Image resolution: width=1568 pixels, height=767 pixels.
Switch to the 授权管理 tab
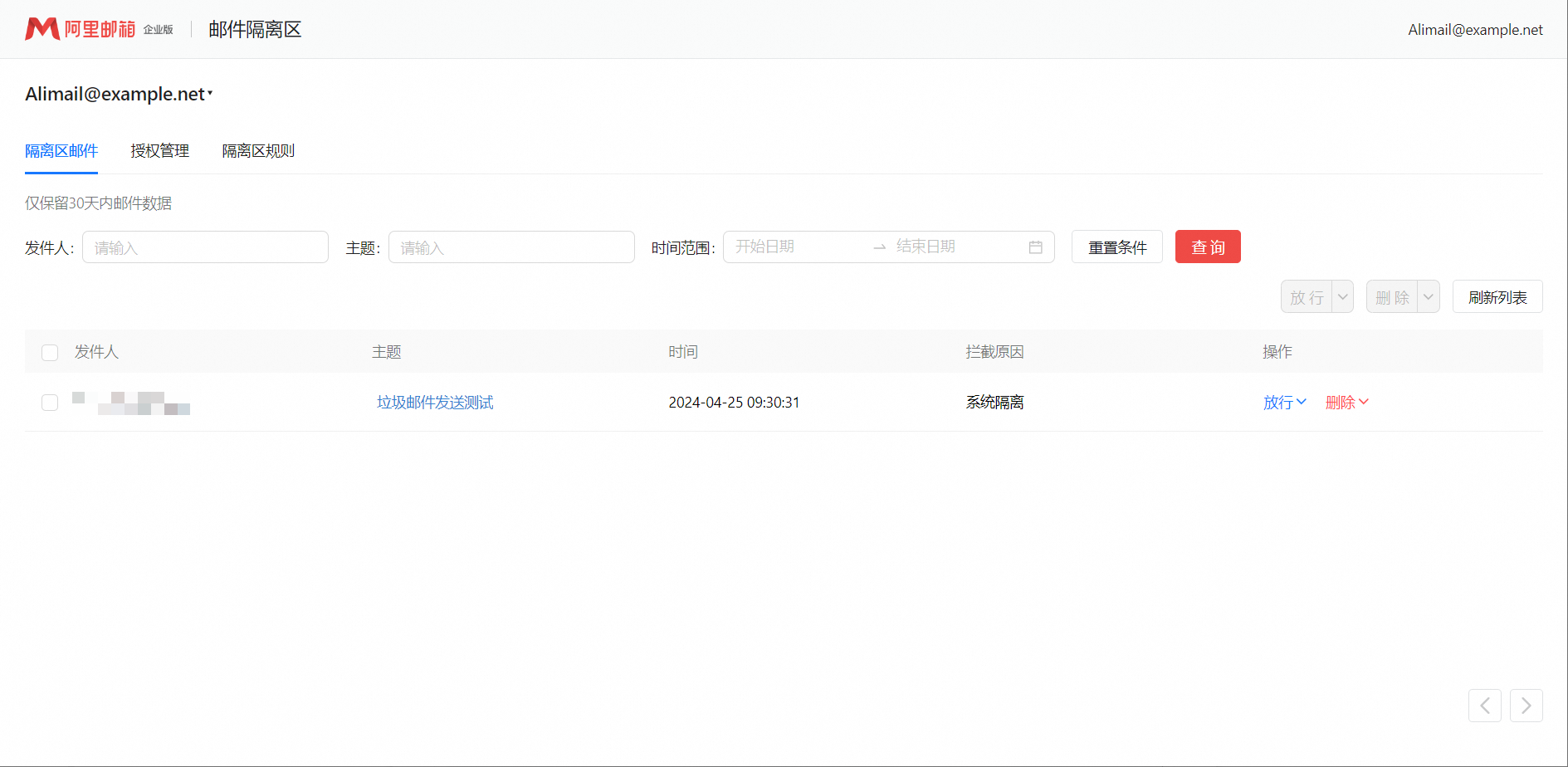[159, 151]
